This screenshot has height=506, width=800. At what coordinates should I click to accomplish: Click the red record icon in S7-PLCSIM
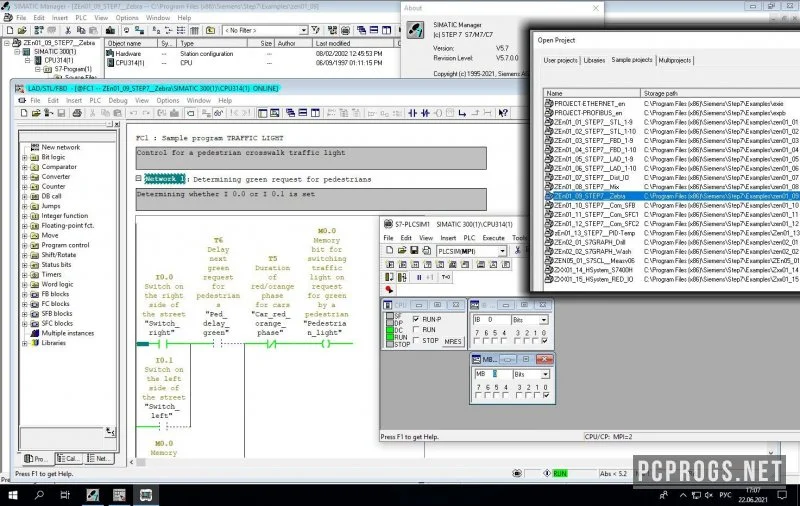point(389,289)
